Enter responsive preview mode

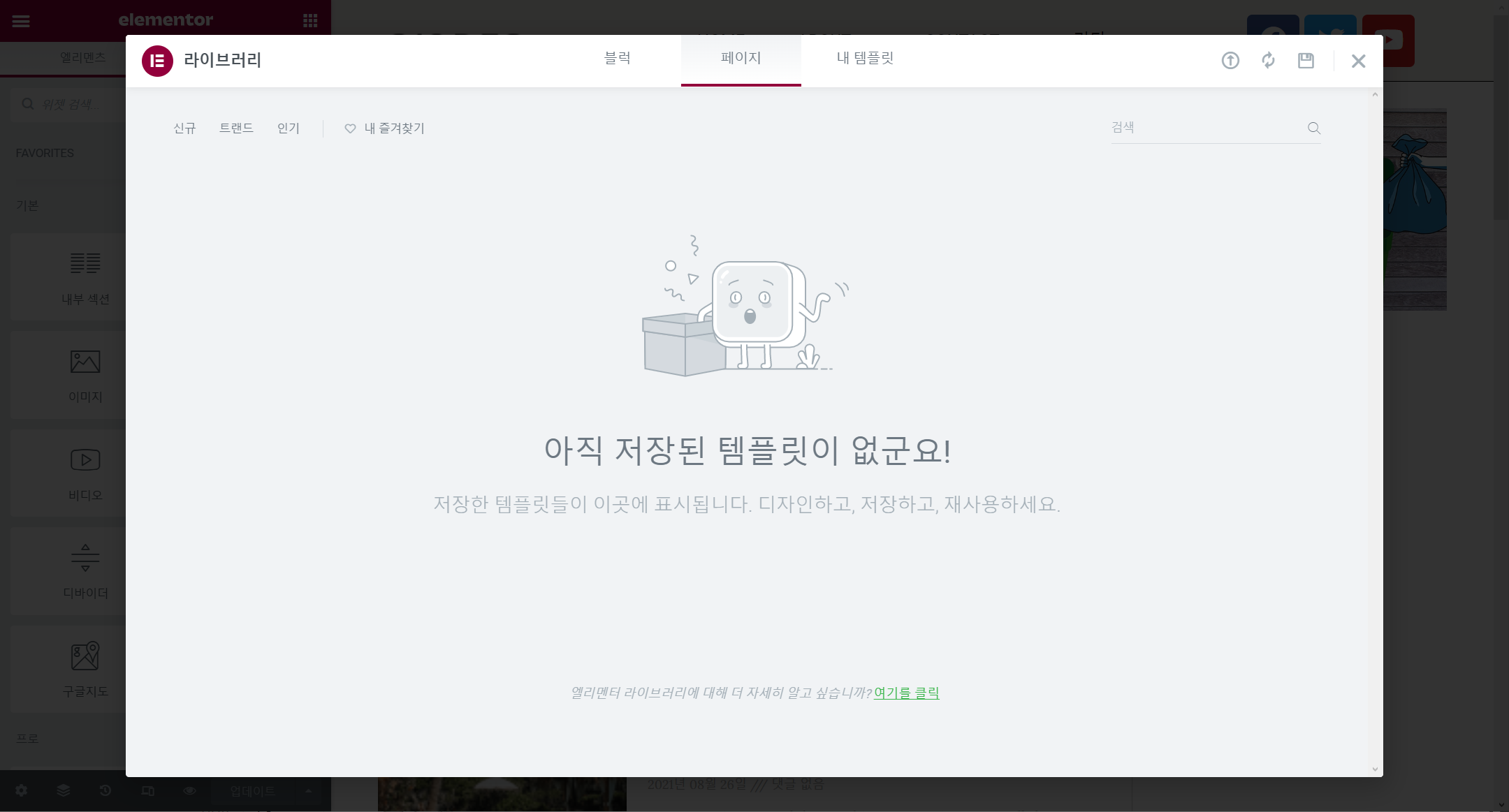coord(147,790)
